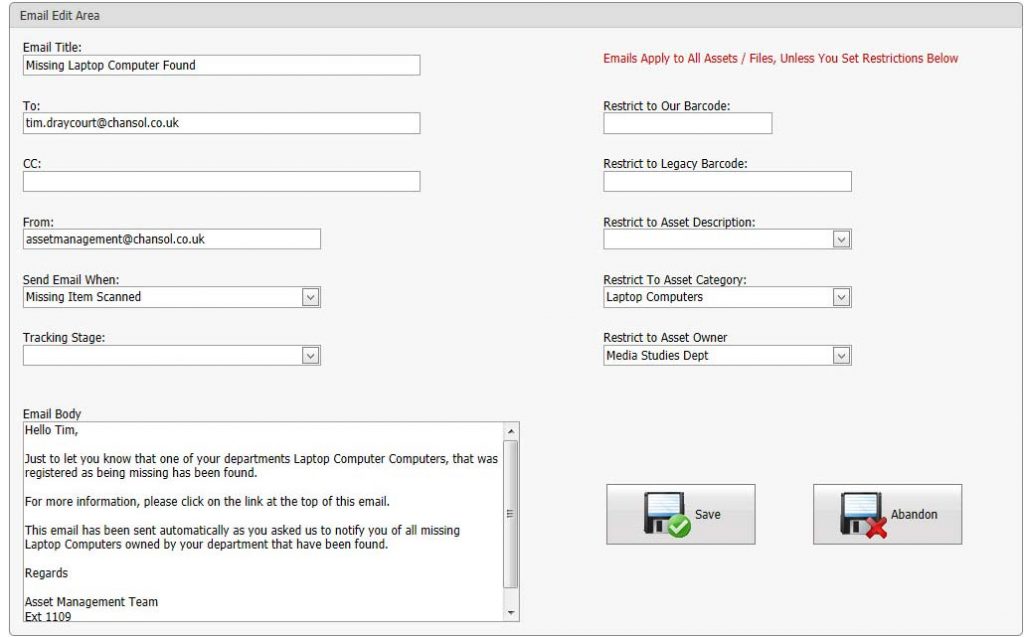1024x637 pixels.
Task: Open the Restrict To Asset Category dropdown
Action: (840, 297)
